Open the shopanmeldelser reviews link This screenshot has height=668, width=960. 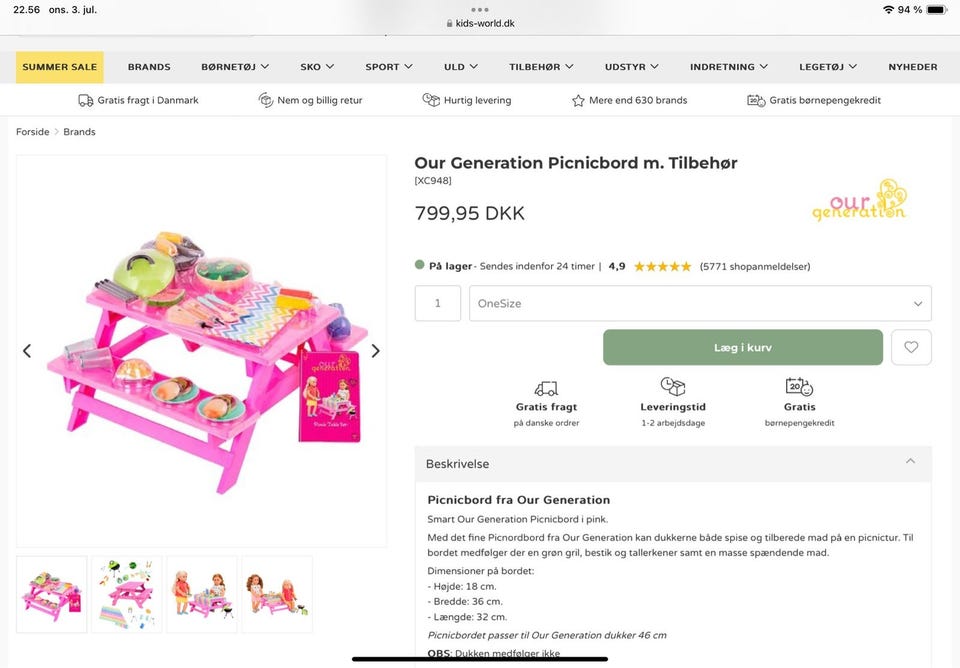(x=755, y=267)
